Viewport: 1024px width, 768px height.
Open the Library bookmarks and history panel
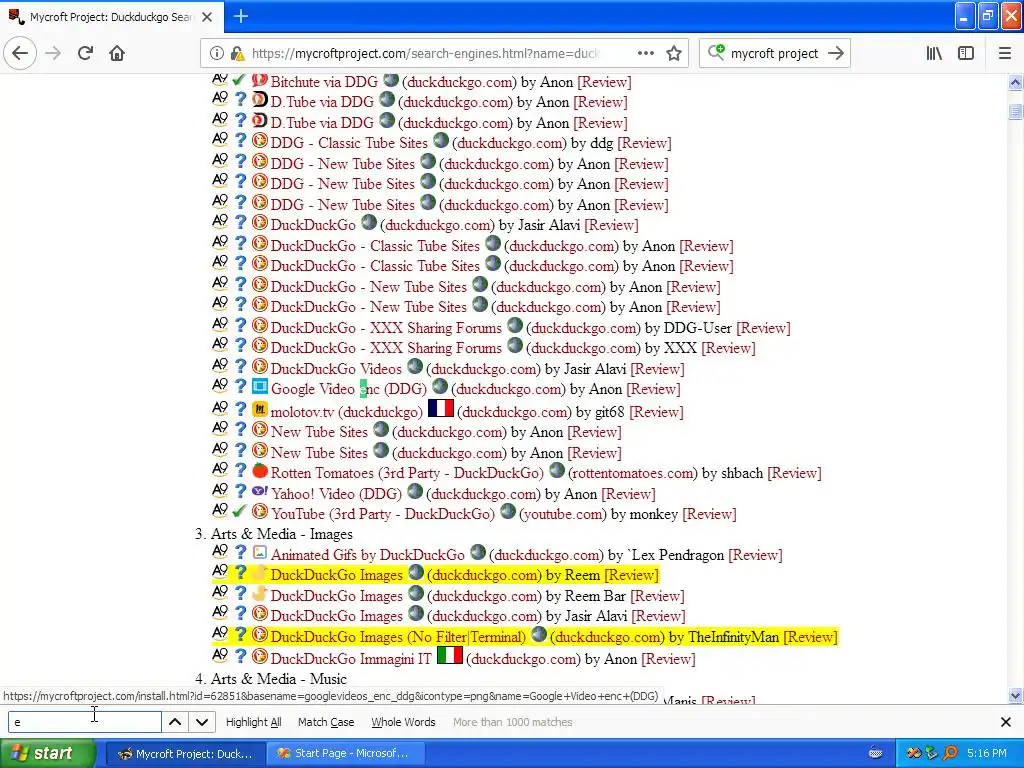point(934,54)
